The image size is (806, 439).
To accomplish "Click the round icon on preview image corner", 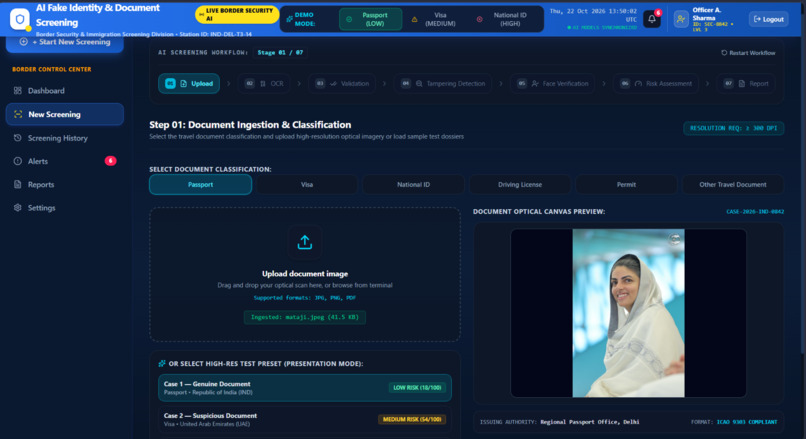I will tap(675, 239).
